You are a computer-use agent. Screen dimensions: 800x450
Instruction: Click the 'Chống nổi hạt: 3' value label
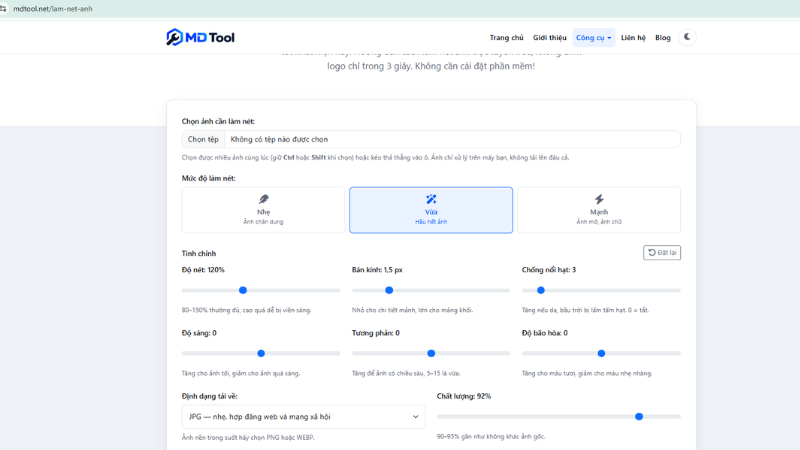(549, 270)
